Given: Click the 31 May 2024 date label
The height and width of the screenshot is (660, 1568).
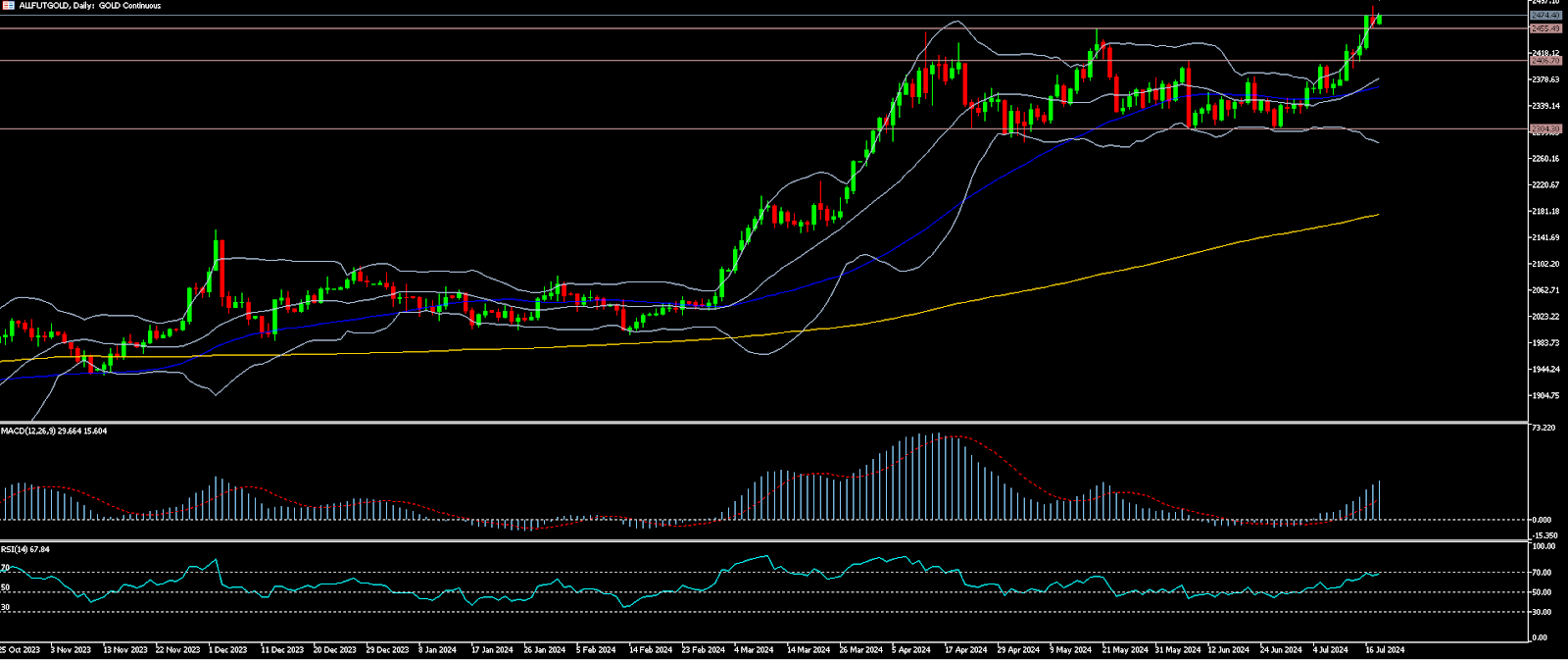Looking at the screenshot, I should click(x=1178, y=650).
